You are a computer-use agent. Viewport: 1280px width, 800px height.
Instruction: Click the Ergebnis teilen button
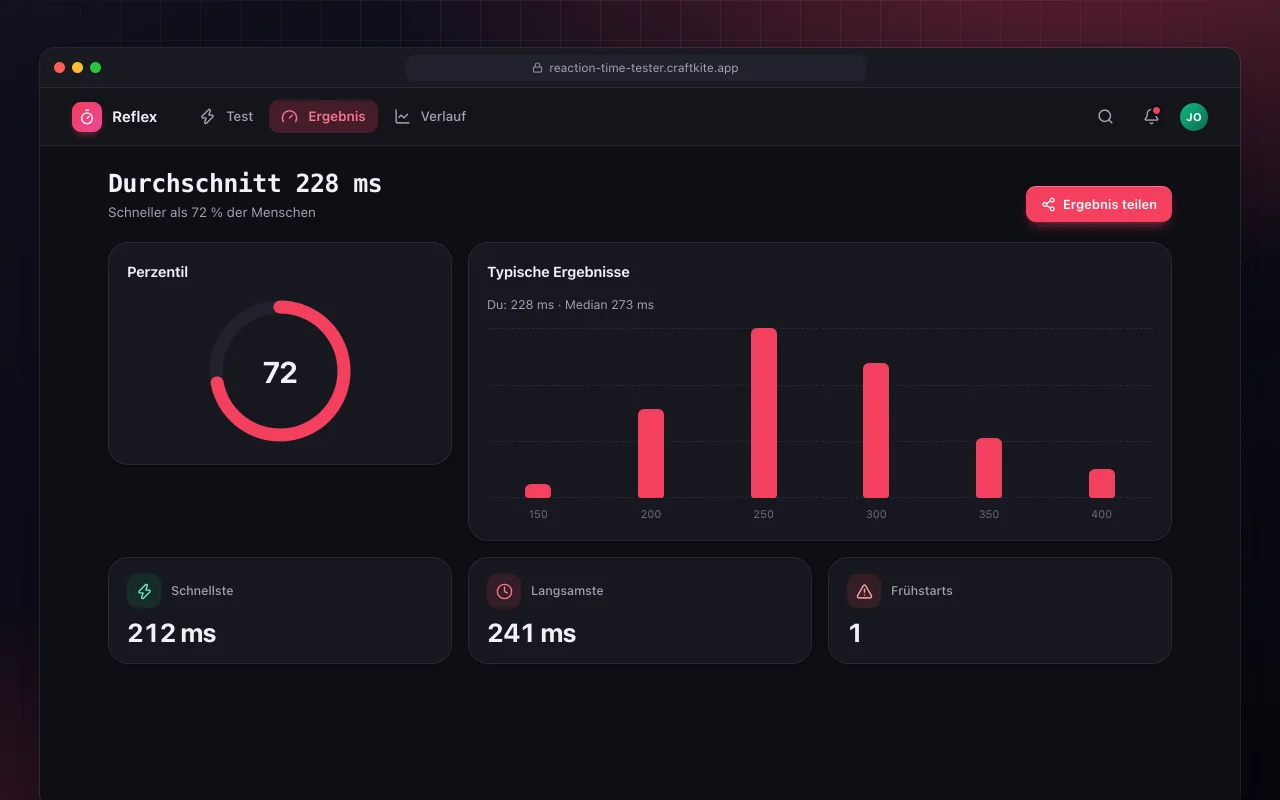pos(1098,204)
